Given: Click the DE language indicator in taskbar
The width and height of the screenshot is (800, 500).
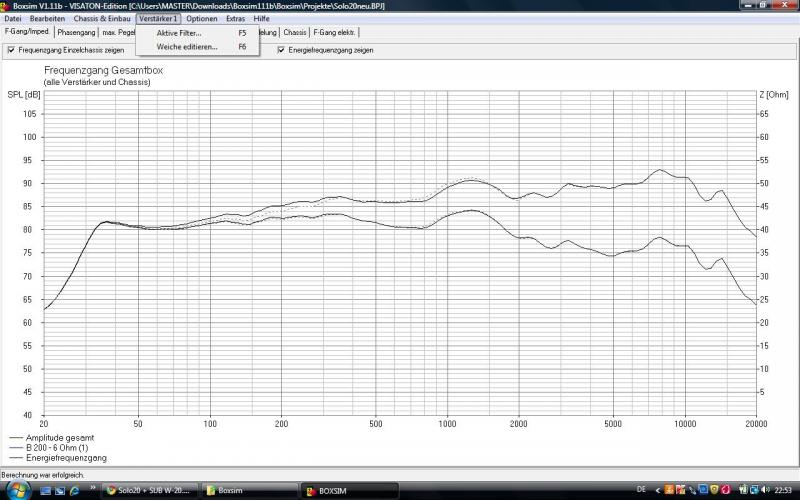Looking at the screenshot, I should coord(641,490).
